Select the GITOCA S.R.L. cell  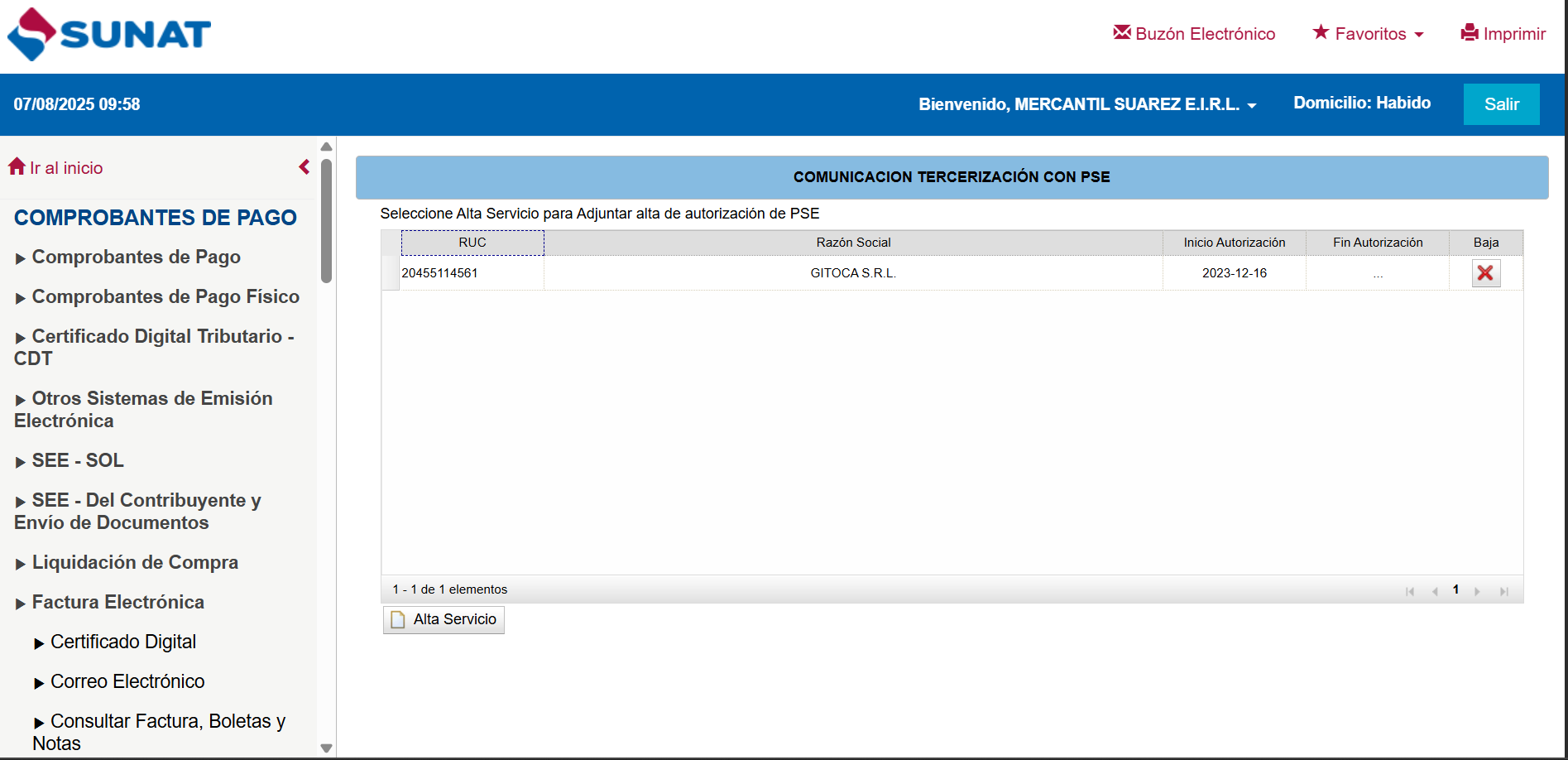[853, 273]
